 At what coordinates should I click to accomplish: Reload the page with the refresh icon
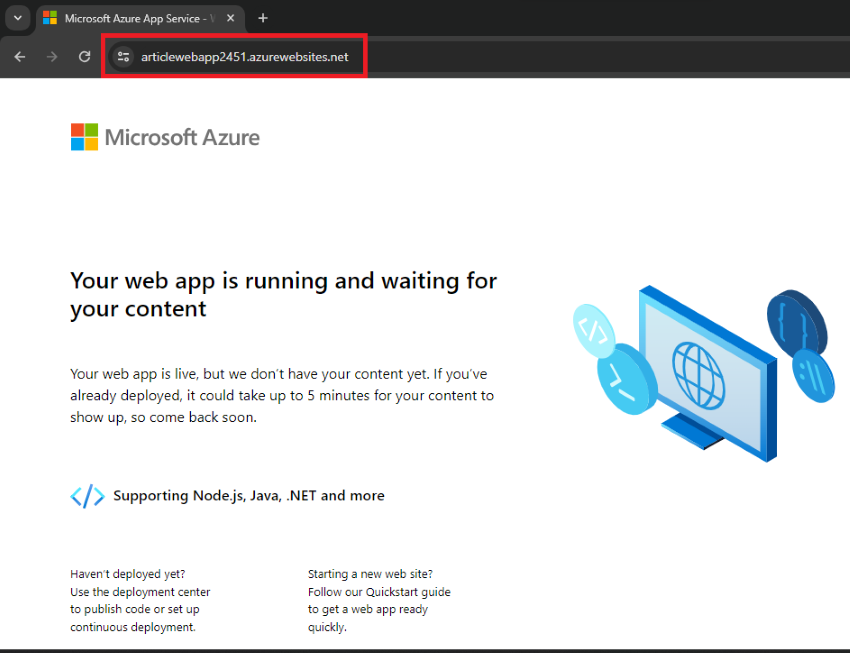click(84, 56)
